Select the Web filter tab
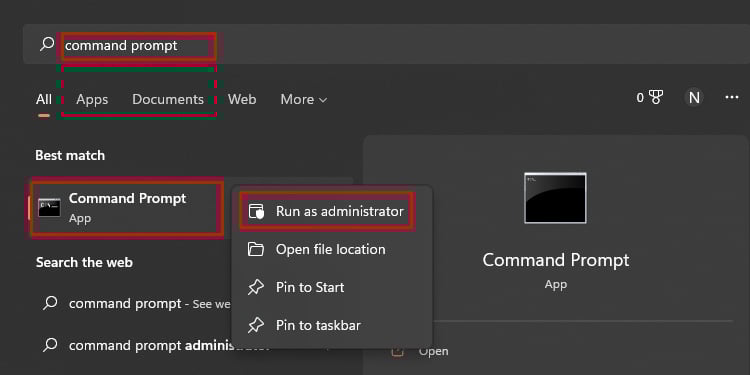 (242, 99)
